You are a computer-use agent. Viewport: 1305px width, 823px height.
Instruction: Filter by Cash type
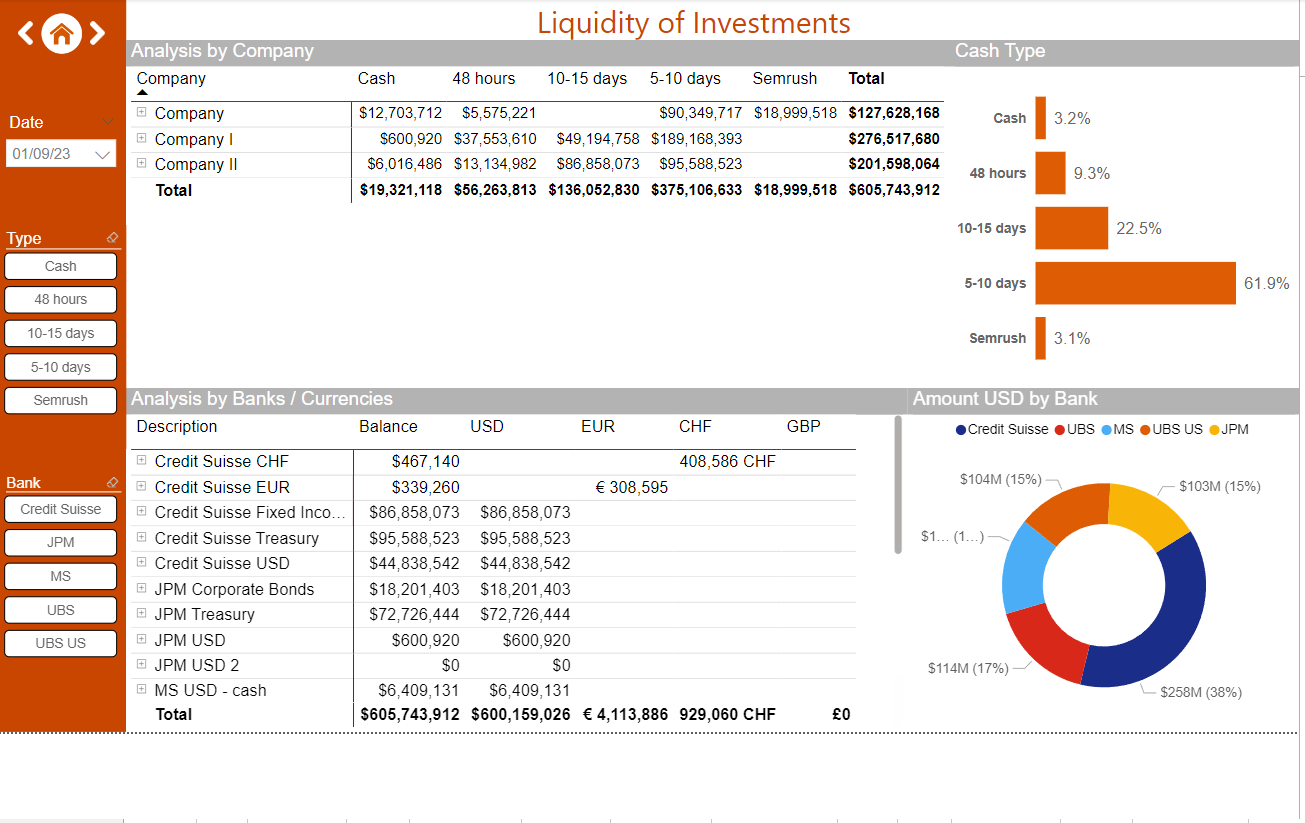tap(61, 266)
